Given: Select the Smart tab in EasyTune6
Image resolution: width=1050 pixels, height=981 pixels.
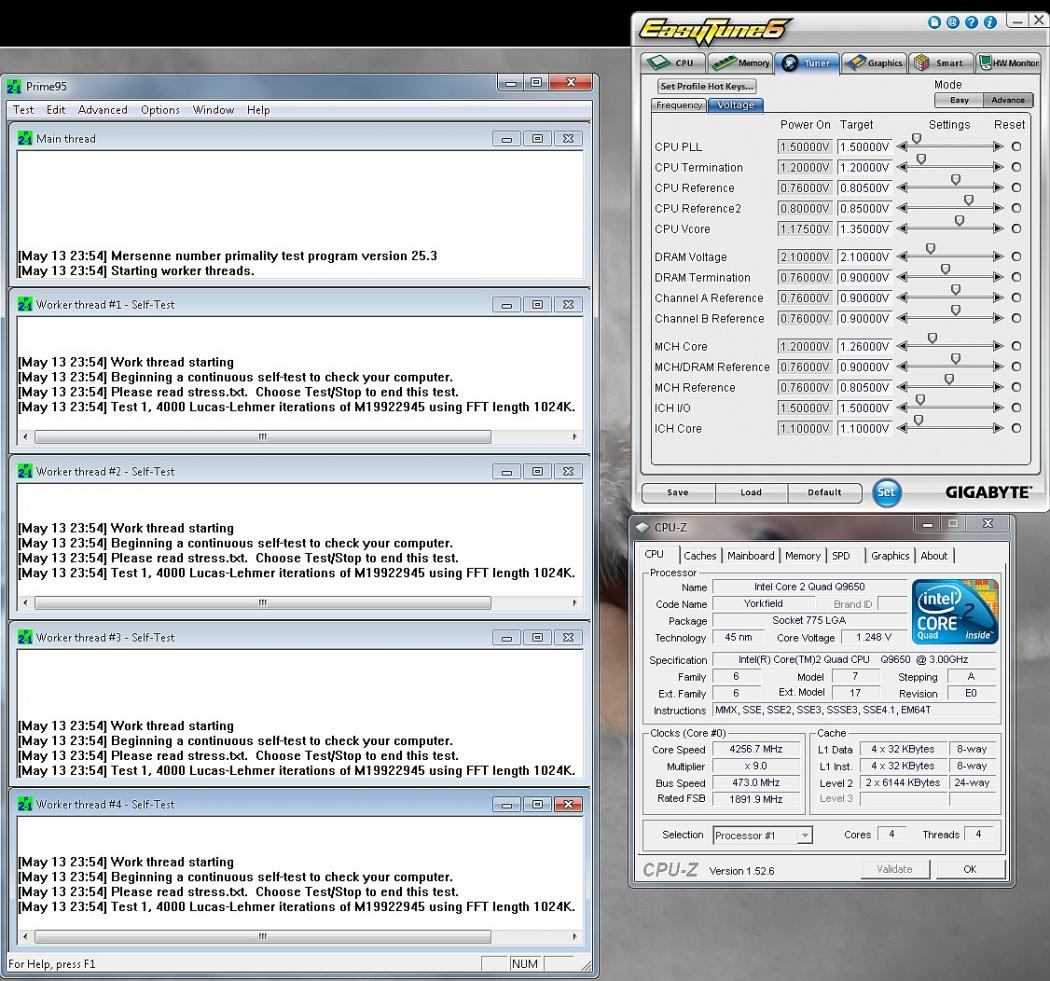Looking at the screenshot, I should [x=940, y=63].
